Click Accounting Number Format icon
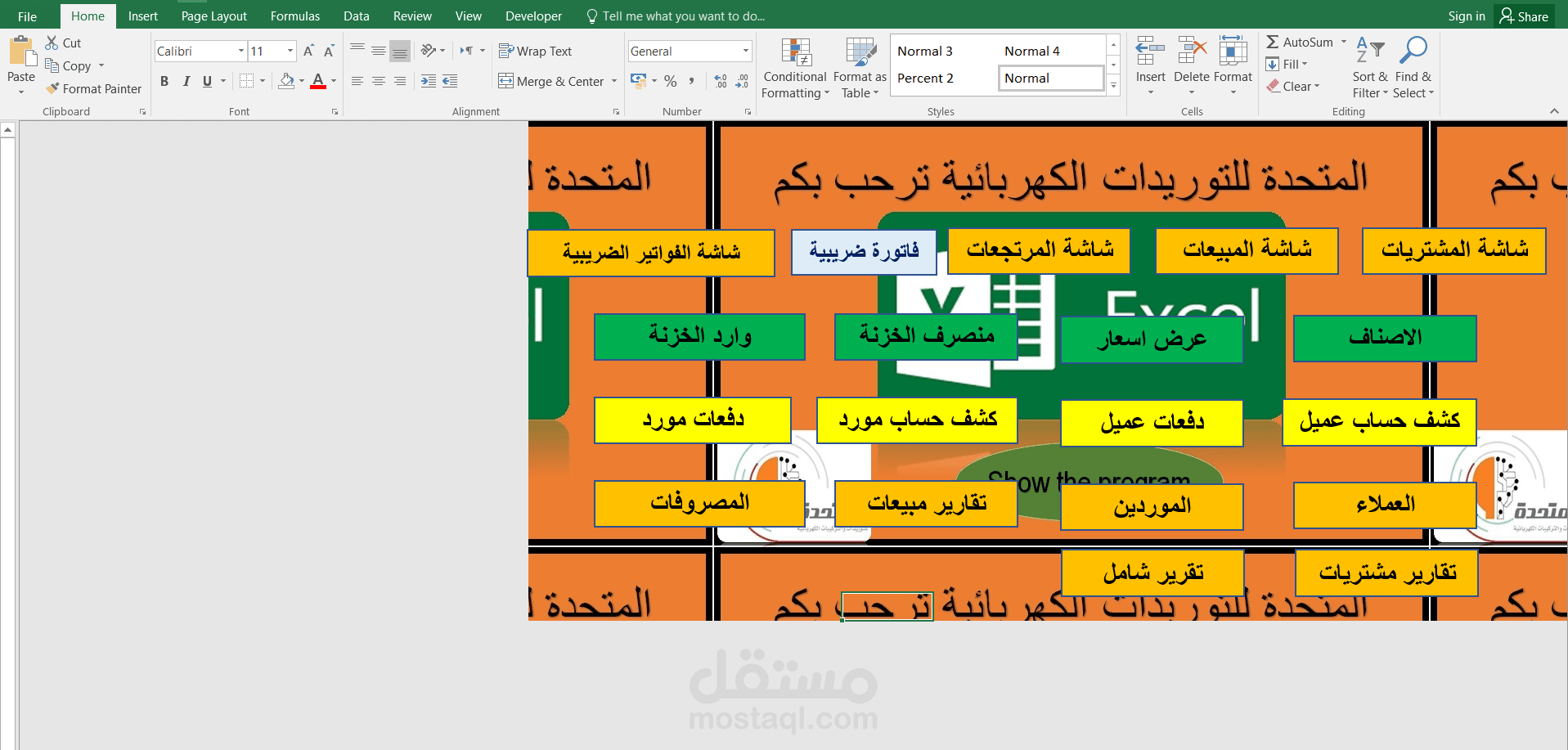This screenshot has width=1568, height=750. pos(639,81)
